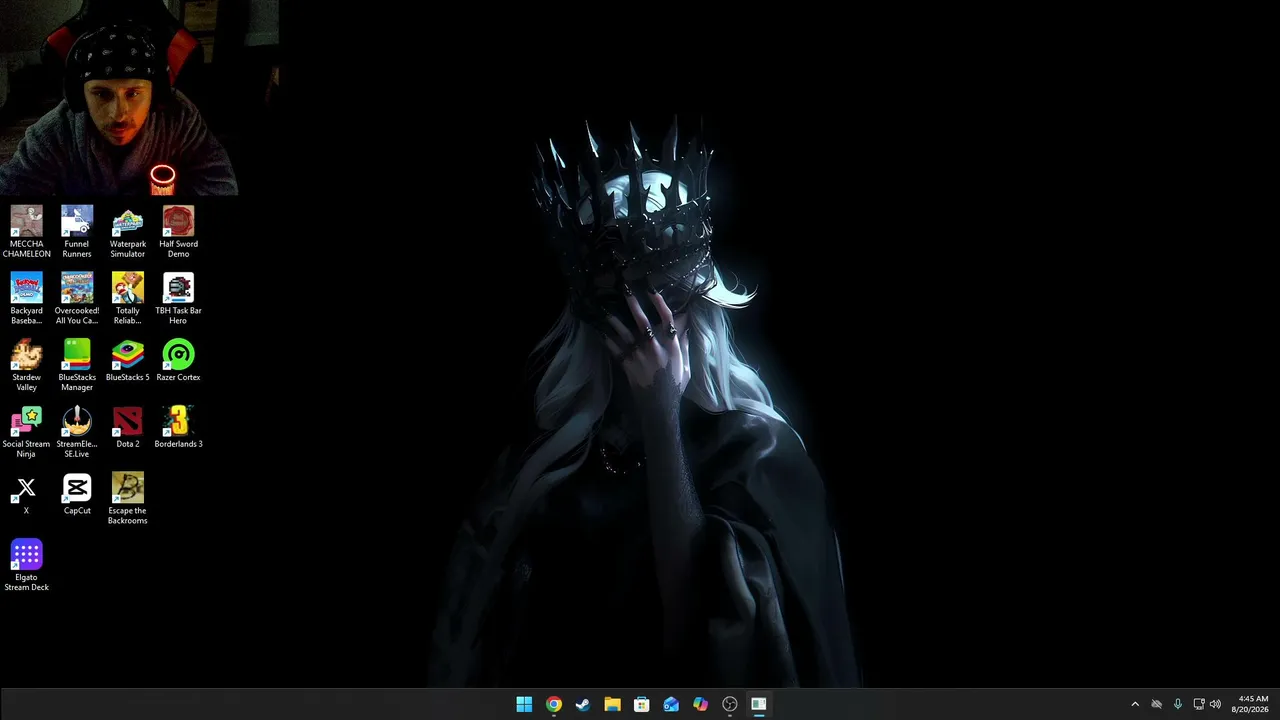Open the volume speaker control

coord(1215,704)
